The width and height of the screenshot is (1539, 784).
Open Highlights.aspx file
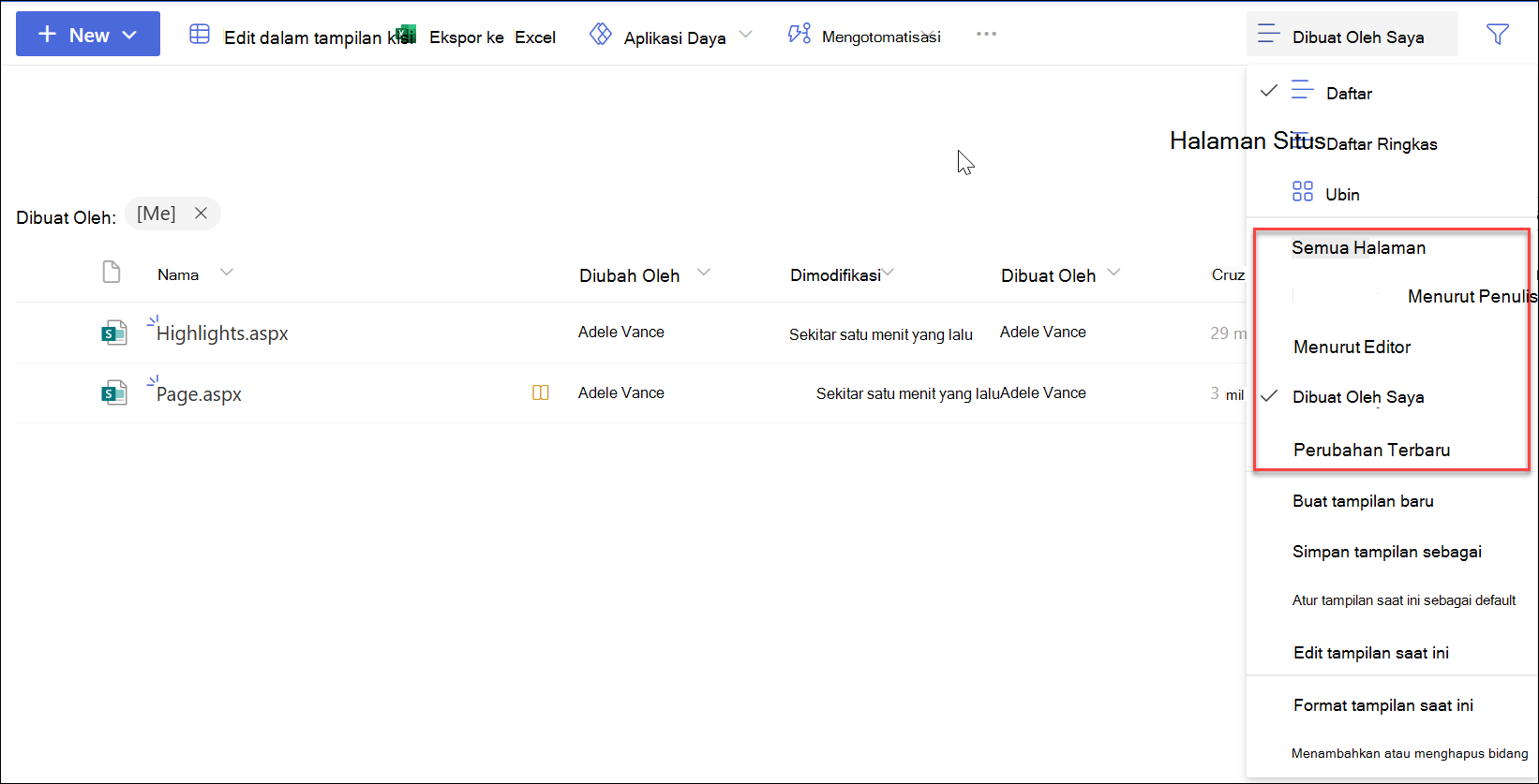point(222,333)
